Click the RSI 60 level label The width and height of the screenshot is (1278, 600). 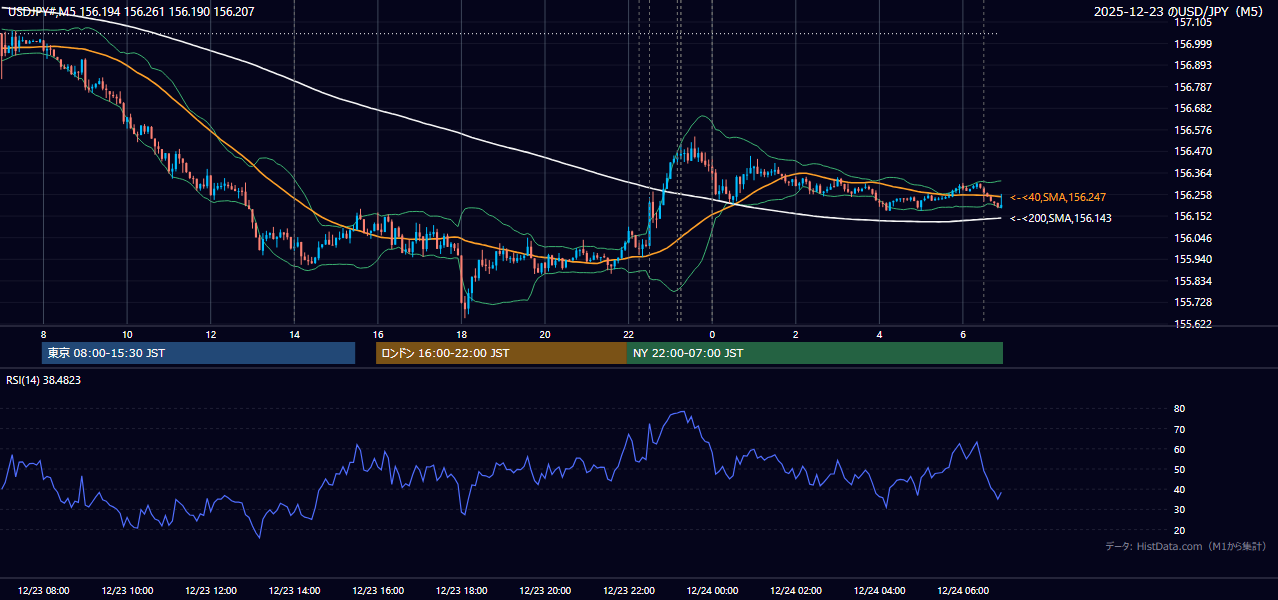pyautogui.click(x=1179, y=449)
